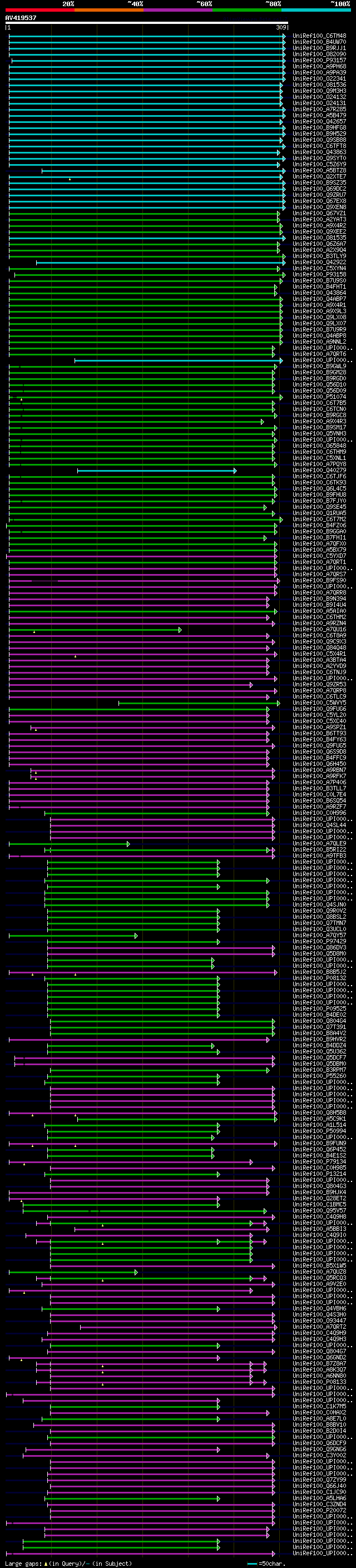356x1568 pixels.
Task: Click the orange ~40% legend color segment
Action: (109, 10)
